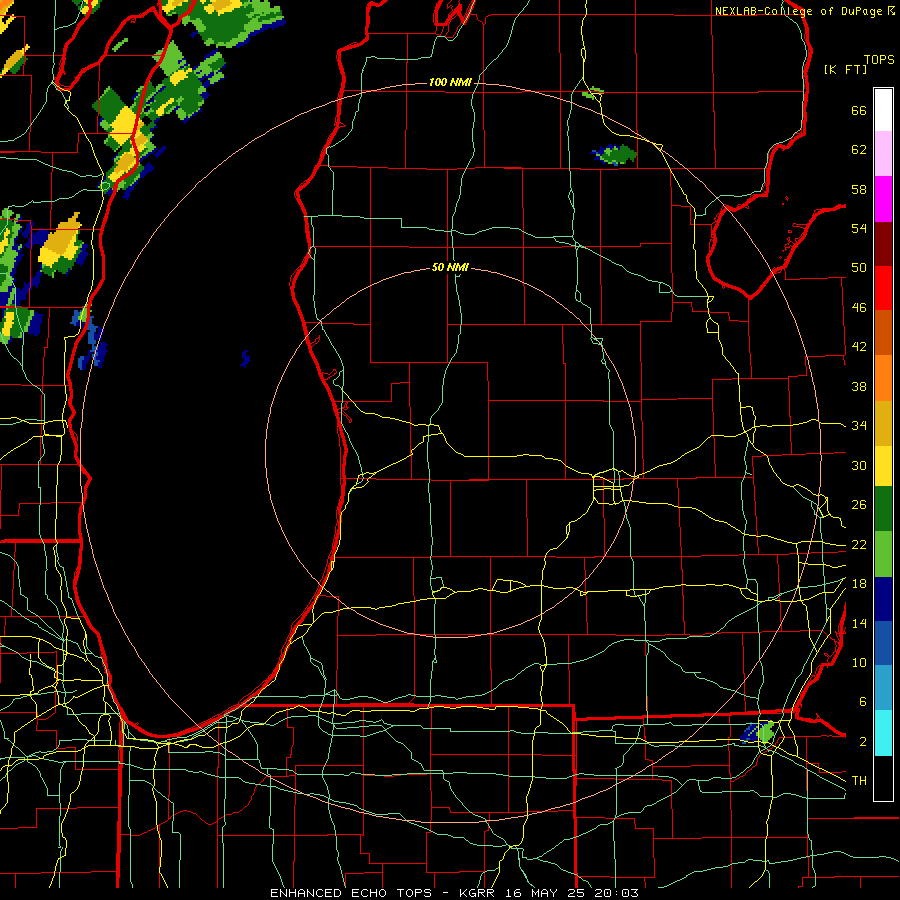The image size is (900, 900).
Task: Select the cyan legend swatch above 2
Action: pos(883,733)
